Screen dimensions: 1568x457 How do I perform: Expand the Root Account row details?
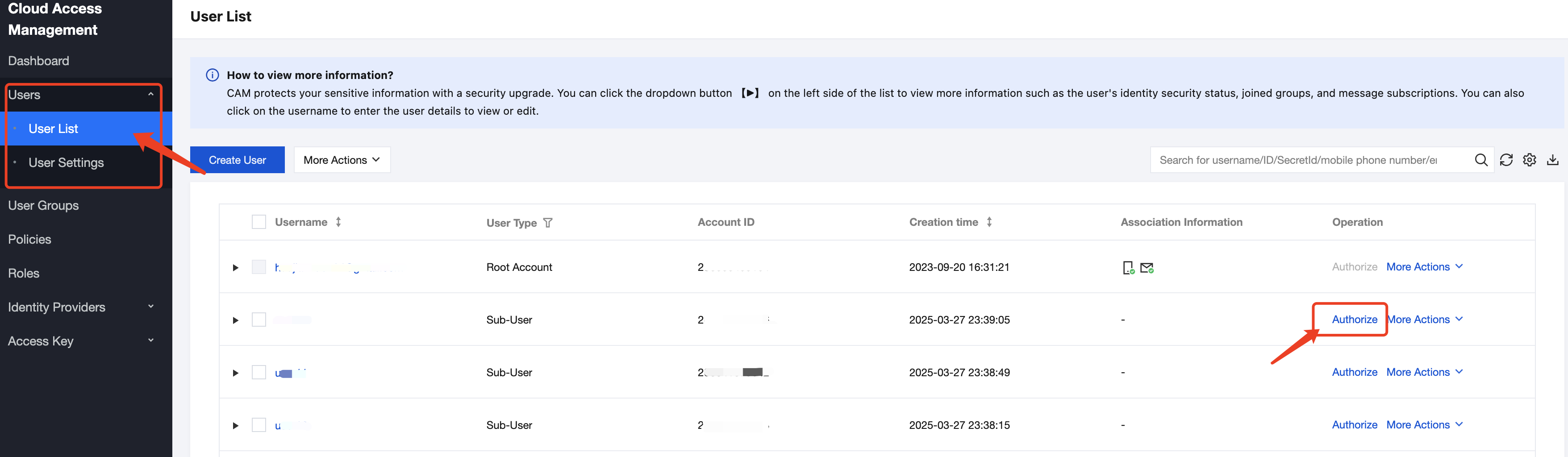pos(236,268)
